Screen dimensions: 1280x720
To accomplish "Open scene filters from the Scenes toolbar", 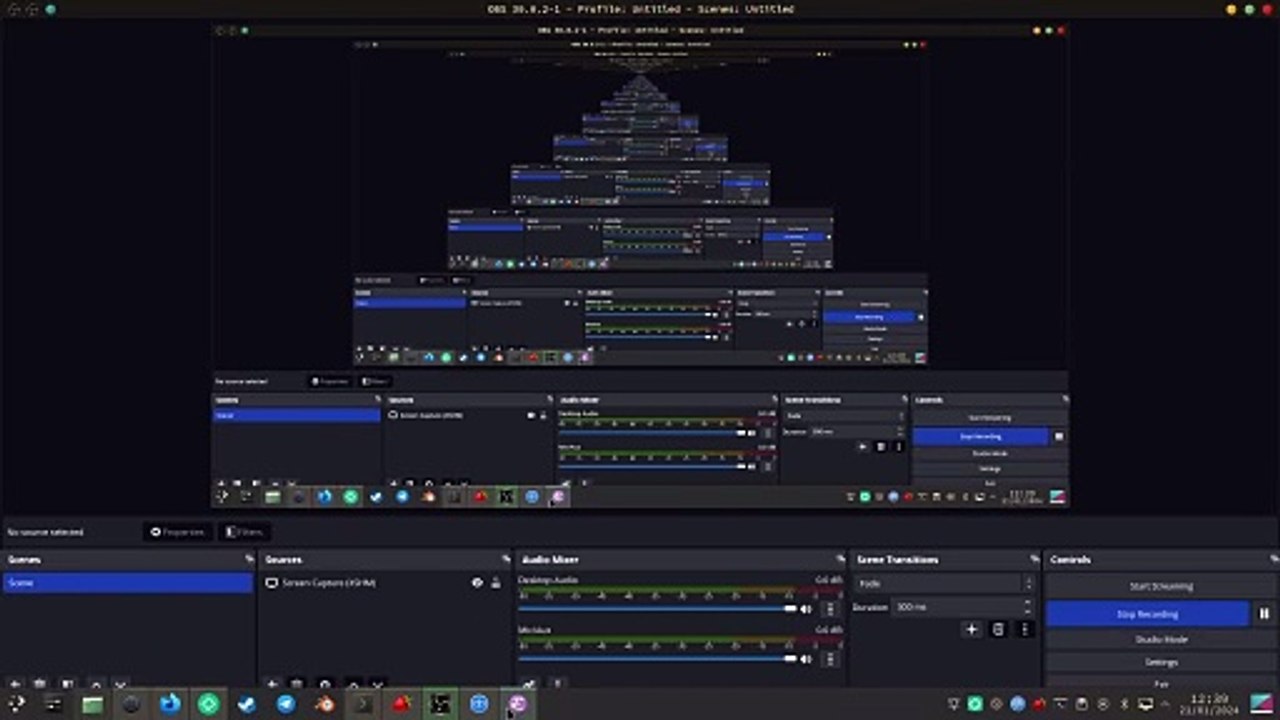I will (67, 684).
